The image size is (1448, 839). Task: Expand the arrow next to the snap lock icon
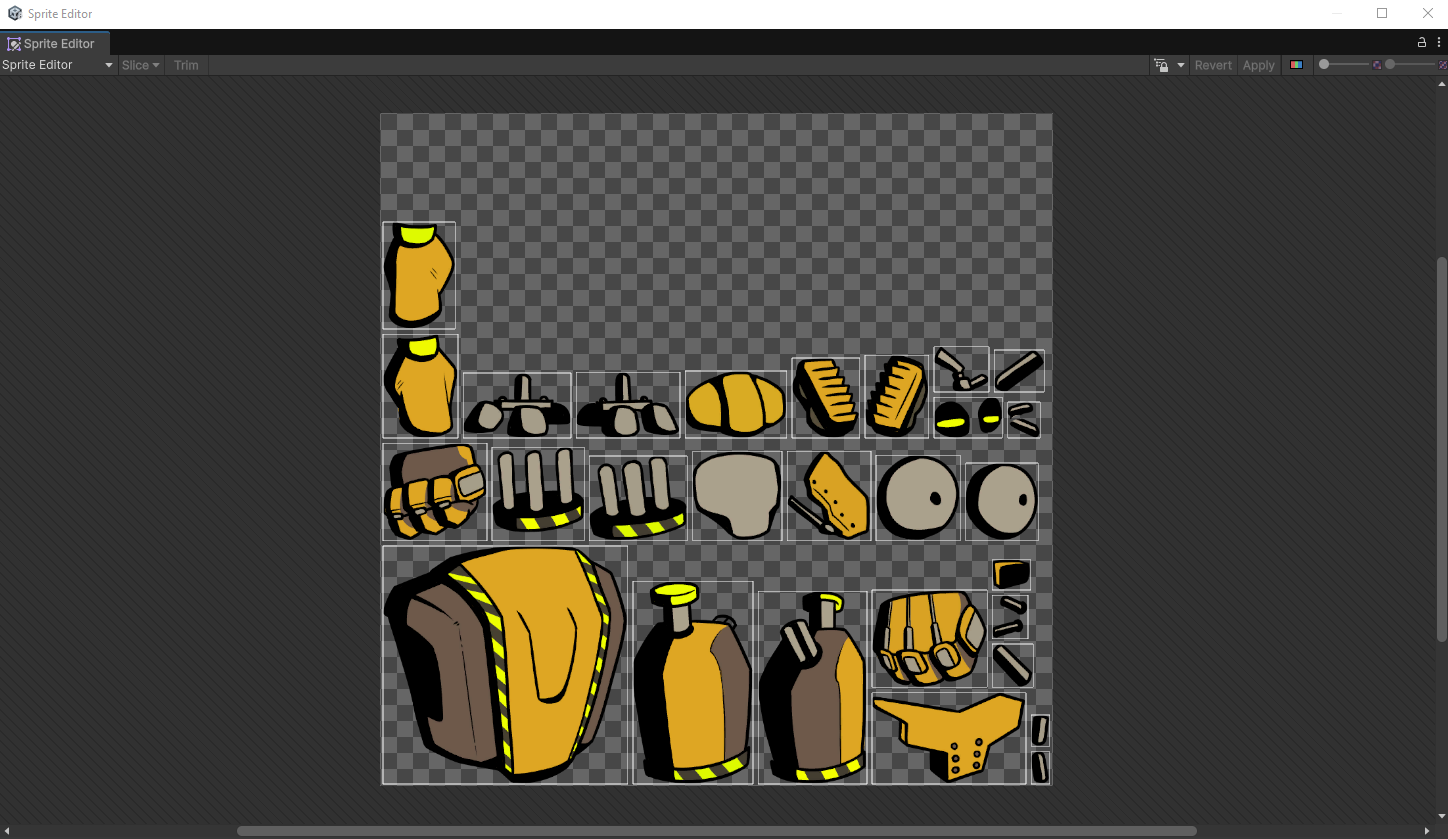1180,65
